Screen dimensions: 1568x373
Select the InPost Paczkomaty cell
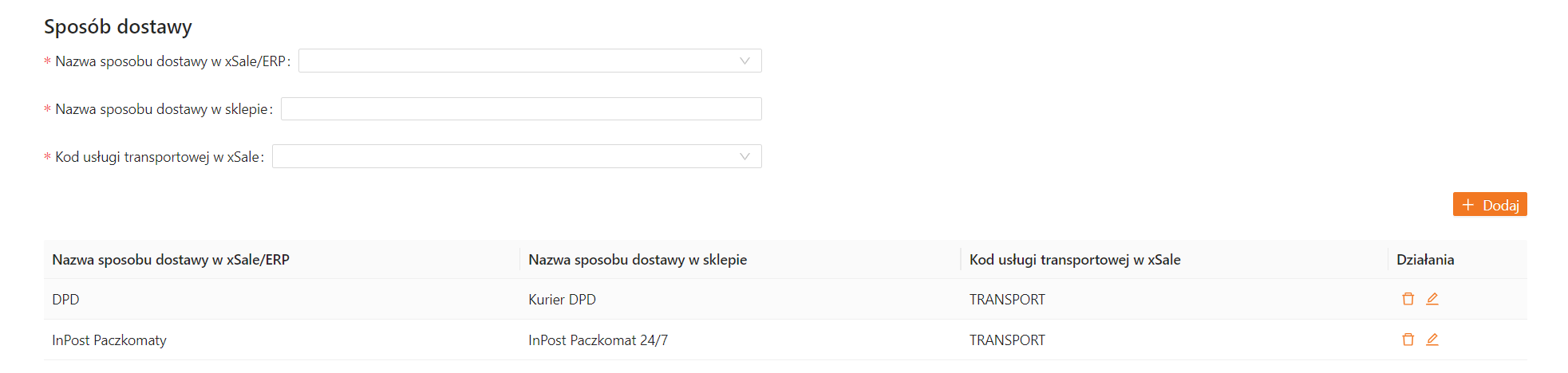tap(109, 340)
